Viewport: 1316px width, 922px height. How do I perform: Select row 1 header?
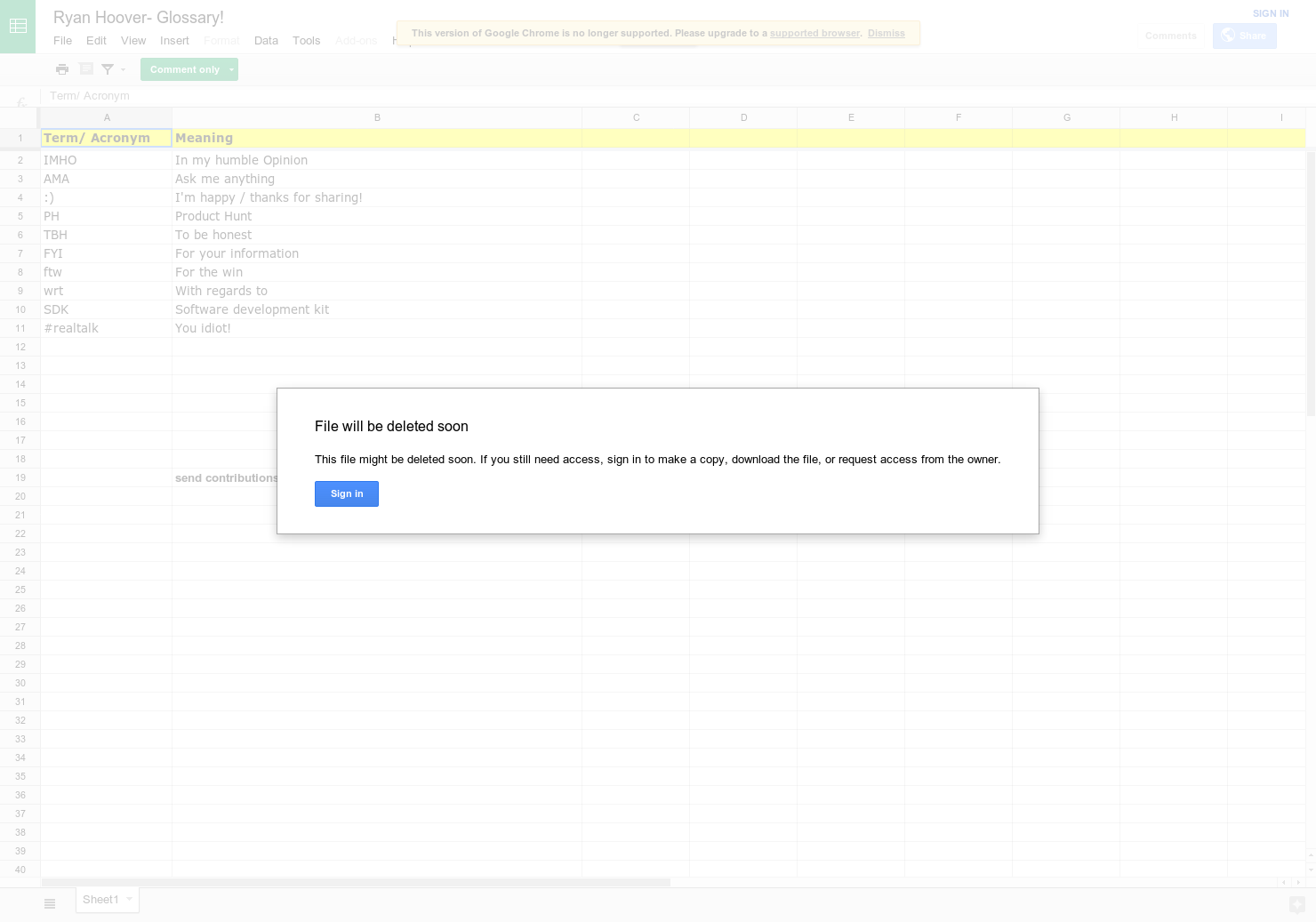(20, 138)
